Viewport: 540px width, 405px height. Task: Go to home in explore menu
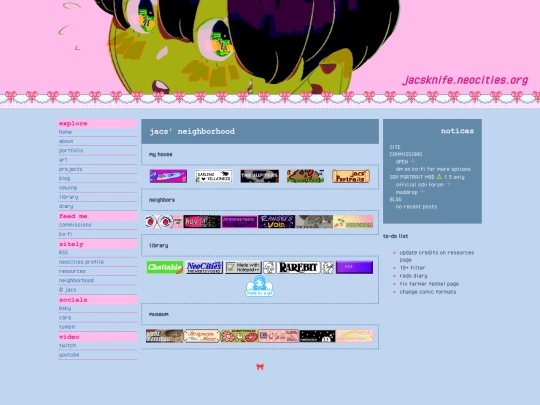(65, 132)
